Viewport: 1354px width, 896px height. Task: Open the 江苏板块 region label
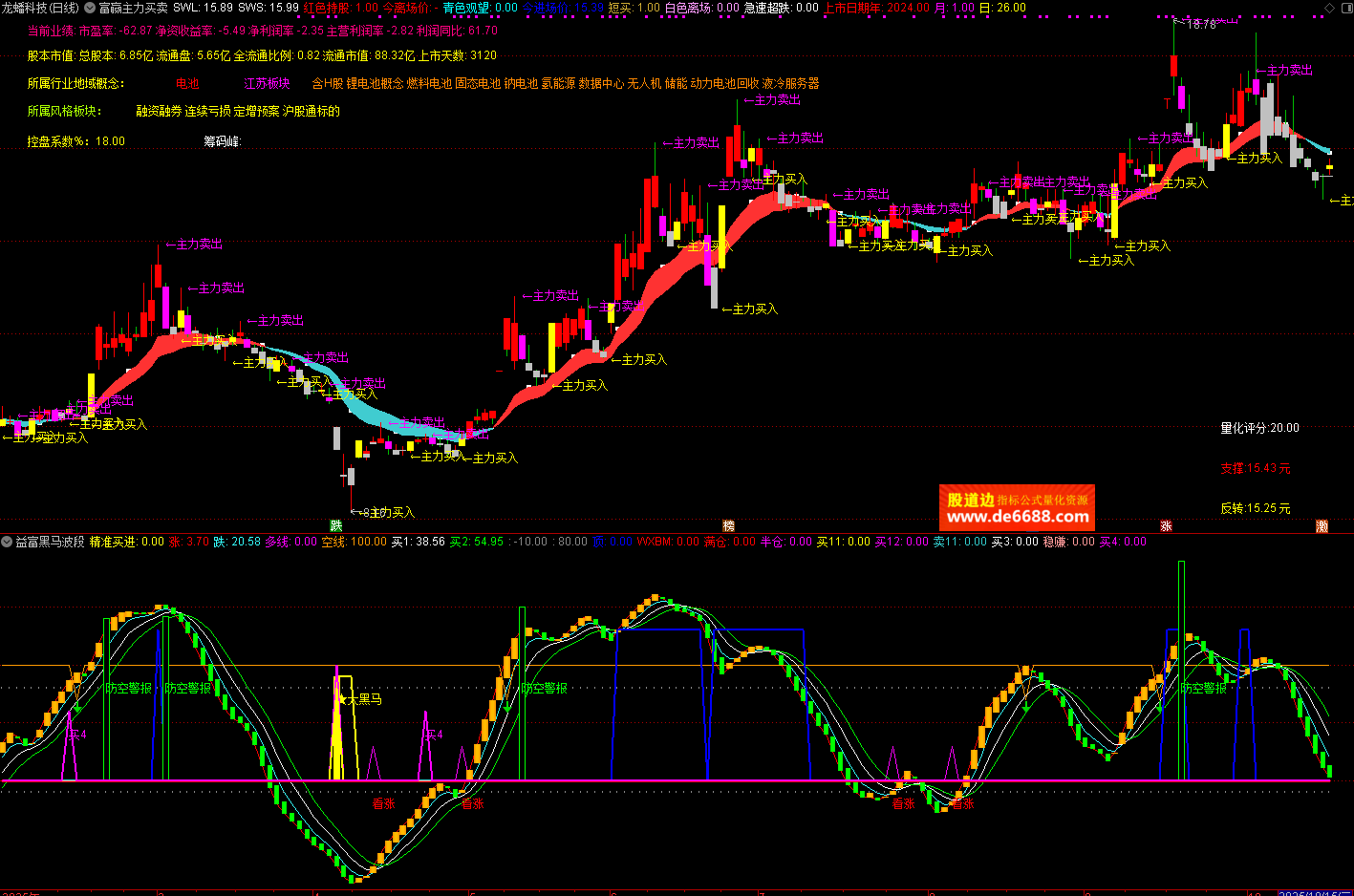coord(267,84)
